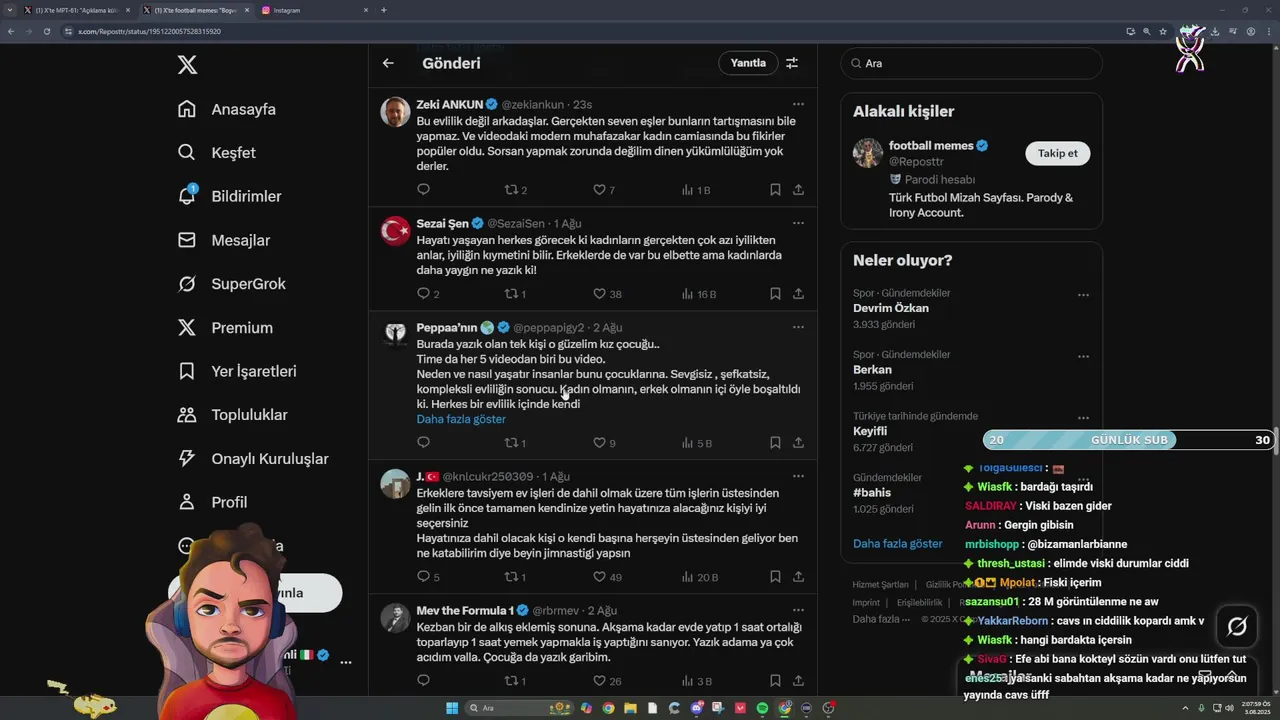This screenshot has height=720, width=1280.
Task: Expand Peppaa'nın post with Daha fazla göster
Action: pos(461,419)
